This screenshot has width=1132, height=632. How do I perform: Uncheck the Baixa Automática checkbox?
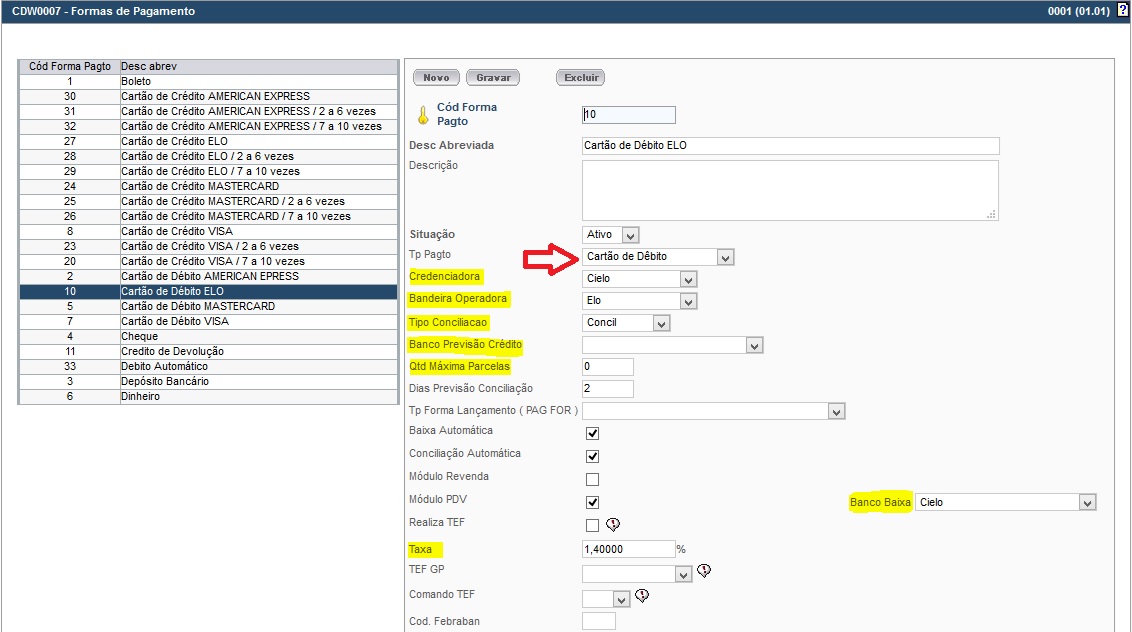click(x=592, y=434)
